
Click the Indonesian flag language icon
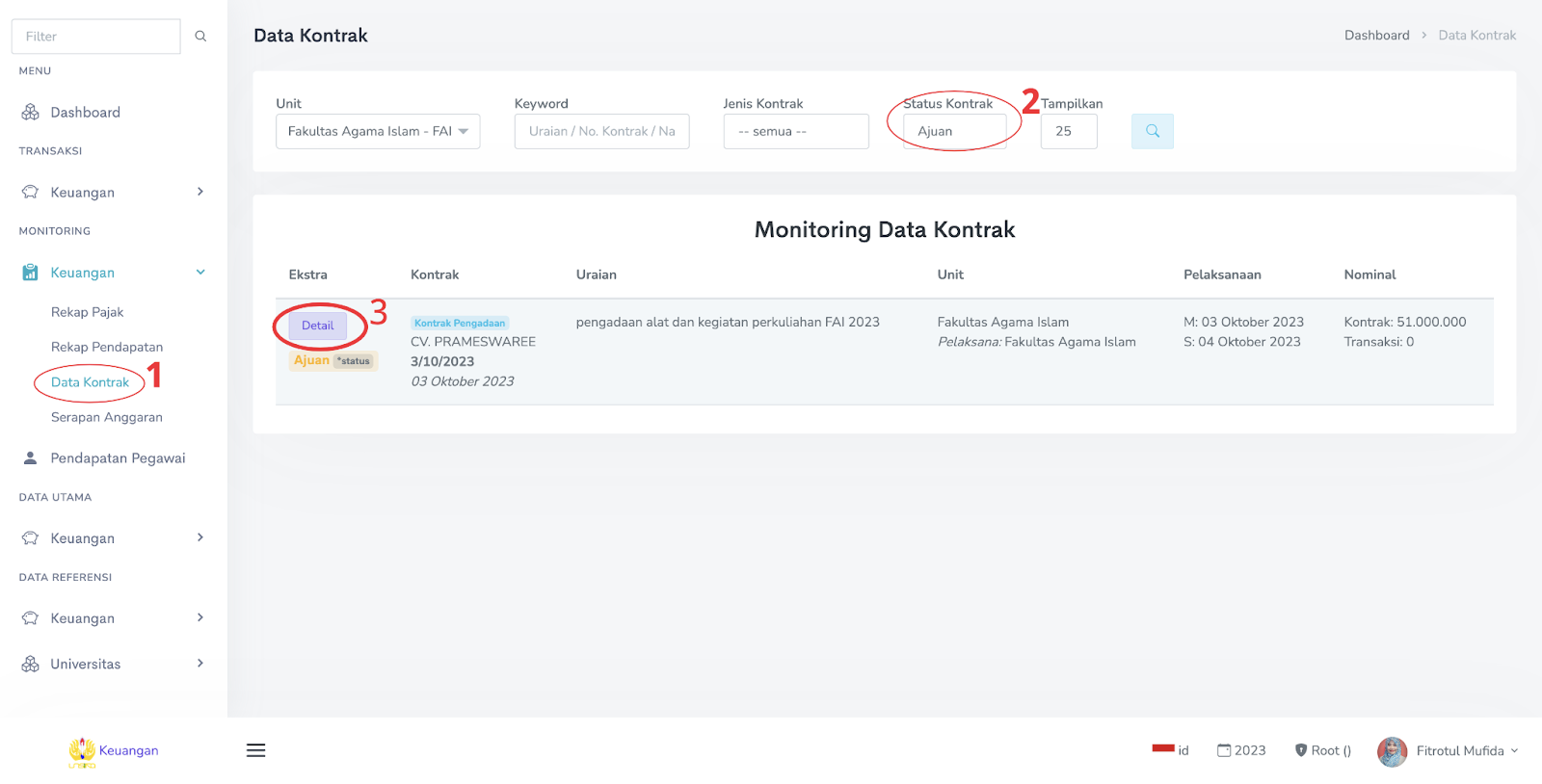pos(1162,748)
